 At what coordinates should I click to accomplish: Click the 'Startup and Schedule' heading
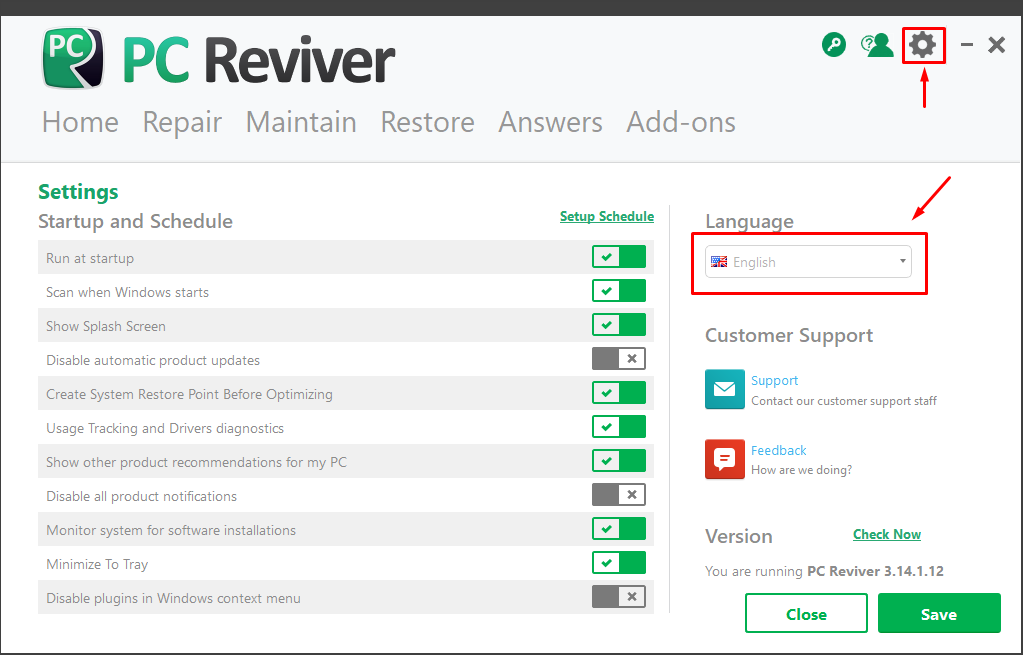[x=135, y=222]
